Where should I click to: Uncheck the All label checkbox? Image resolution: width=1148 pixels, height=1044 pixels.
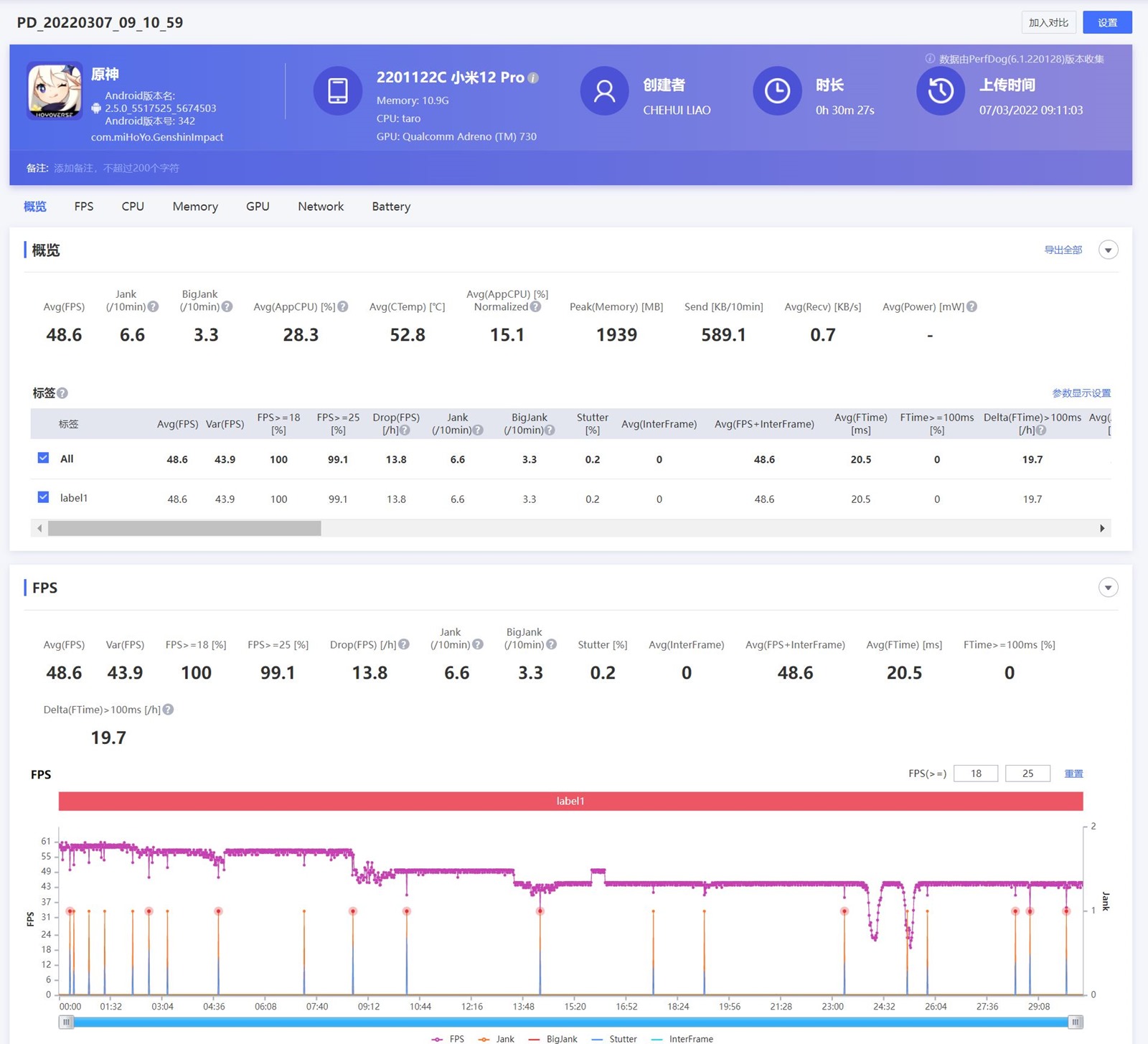coord(44,458)
